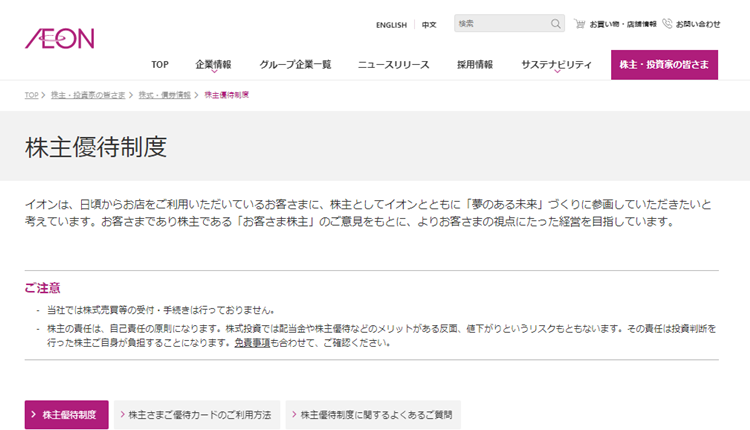Expand サステナビリティ navigation menu
This screenshot has width=750, height=430.
click(x=557, y=65)
